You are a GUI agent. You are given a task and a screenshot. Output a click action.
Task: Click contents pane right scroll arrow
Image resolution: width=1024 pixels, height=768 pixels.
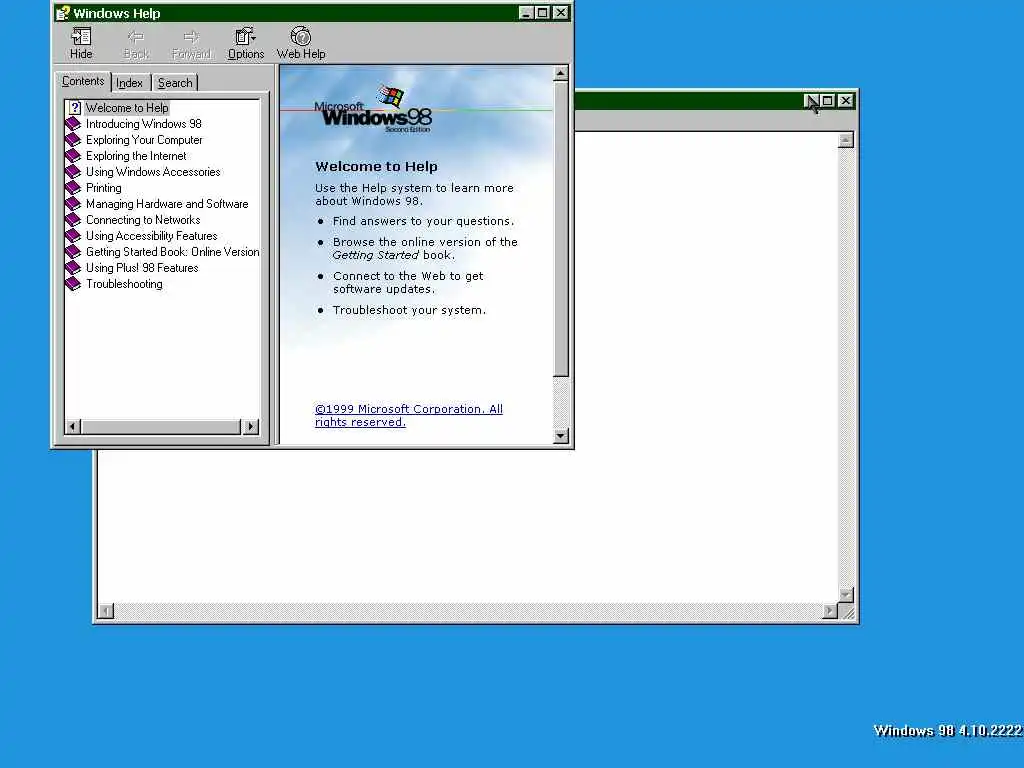click(251, 426)
